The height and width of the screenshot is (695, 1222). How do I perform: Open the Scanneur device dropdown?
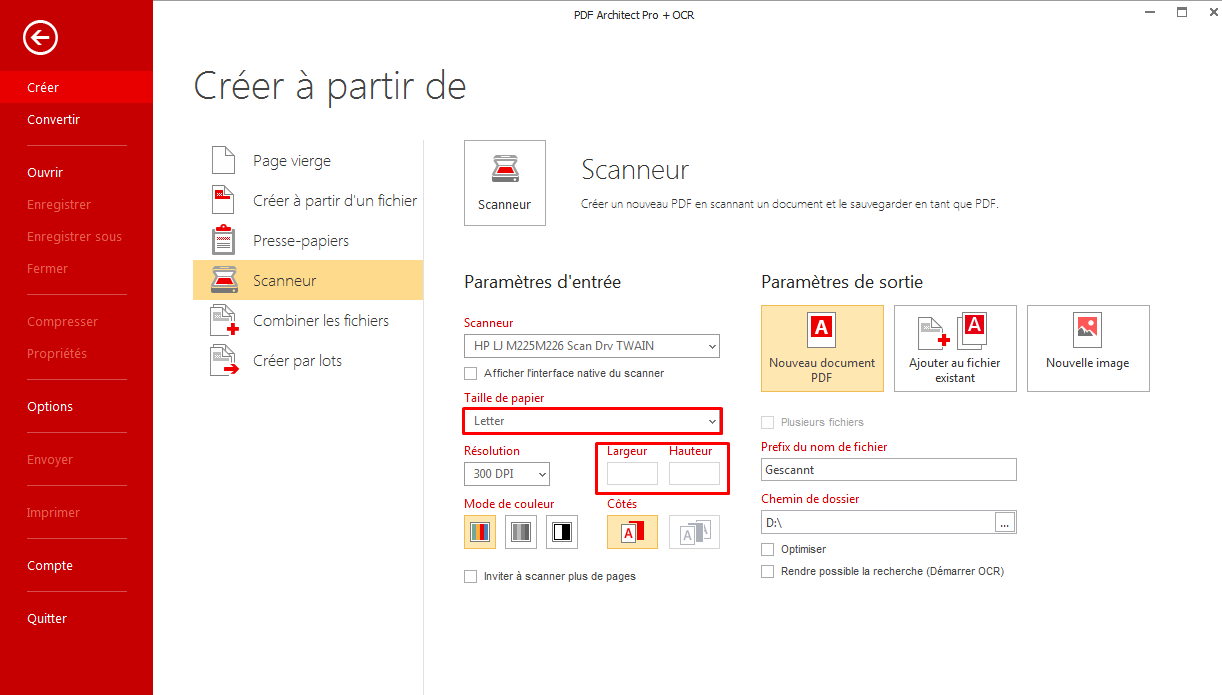point(592,346)
